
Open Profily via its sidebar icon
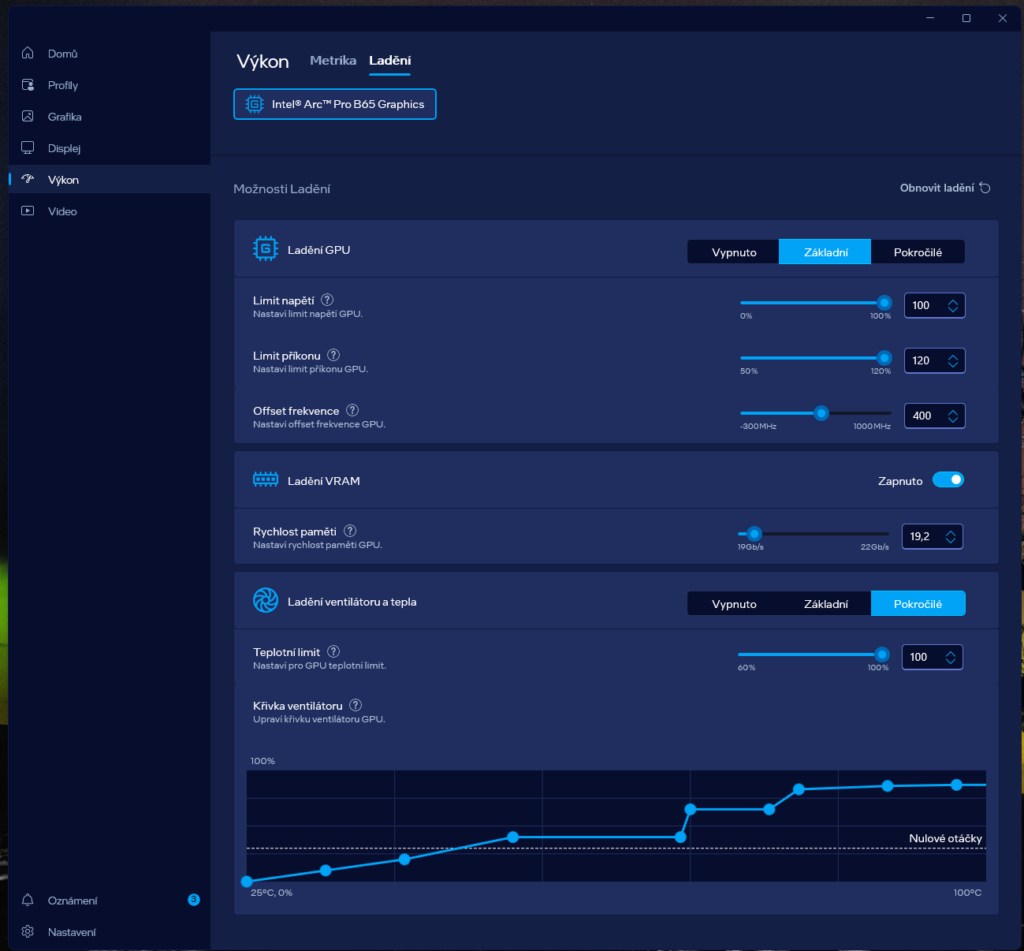click(27, 85)
